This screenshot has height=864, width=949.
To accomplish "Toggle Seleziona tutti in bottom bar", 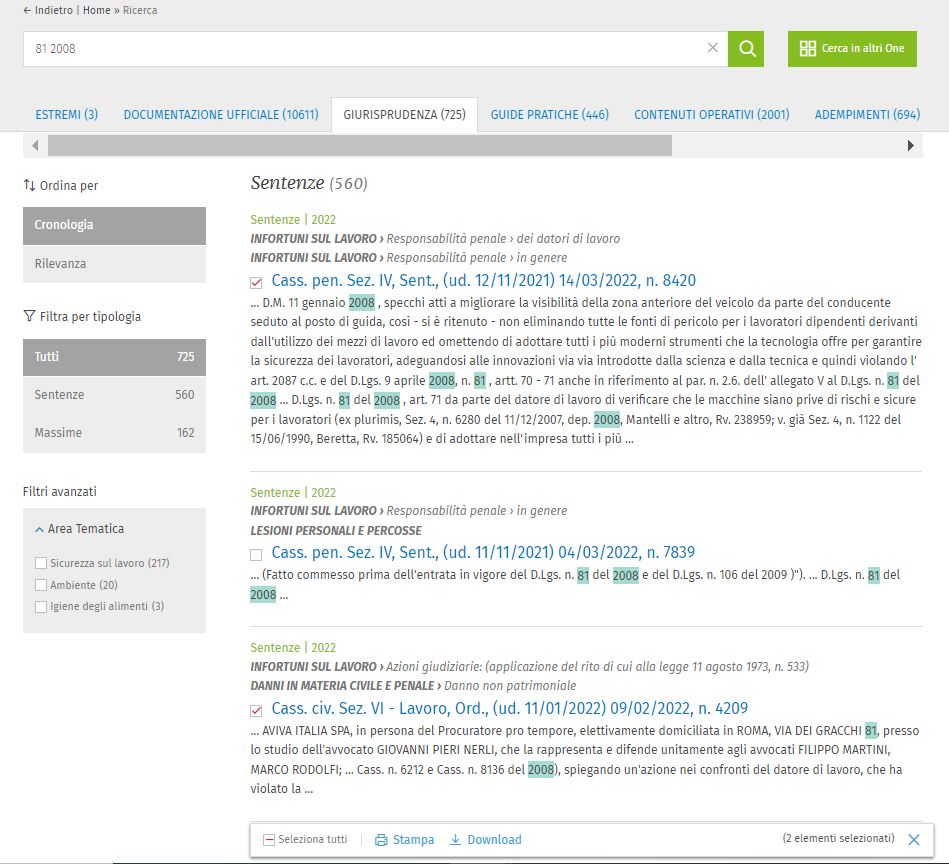I will click(269, 840).
